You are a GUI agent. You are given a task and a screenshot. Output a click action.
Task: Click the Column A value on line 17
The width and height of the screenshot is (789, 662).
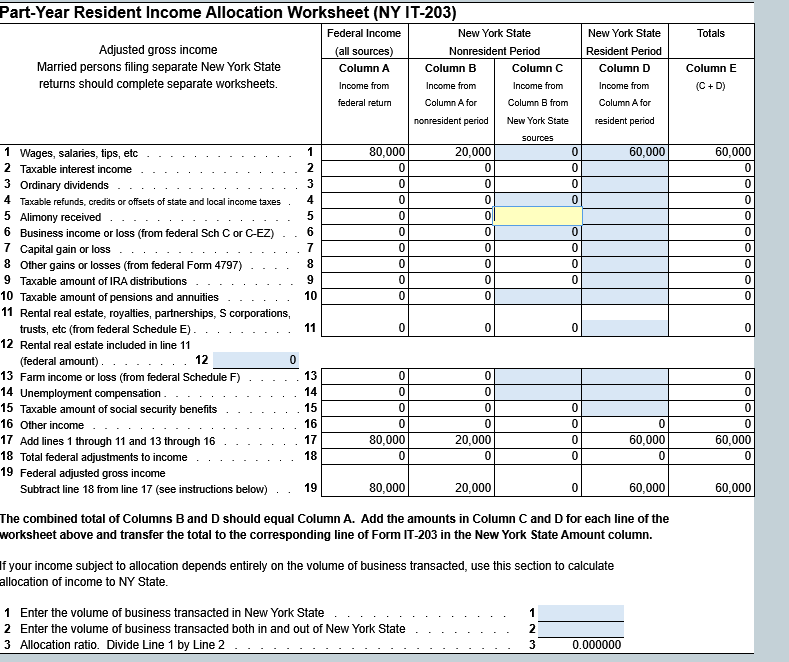[387, 440]
